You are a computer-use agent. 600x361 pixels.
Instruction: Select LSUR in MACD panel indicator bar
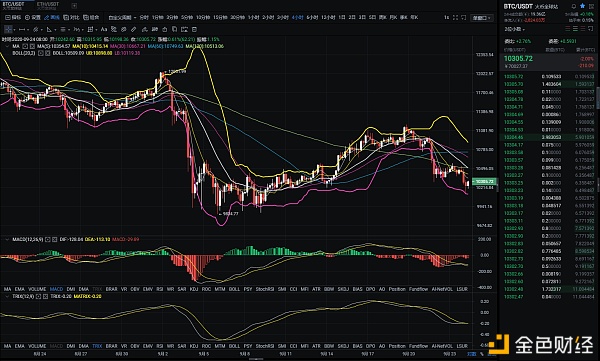(x=462, y=289)
